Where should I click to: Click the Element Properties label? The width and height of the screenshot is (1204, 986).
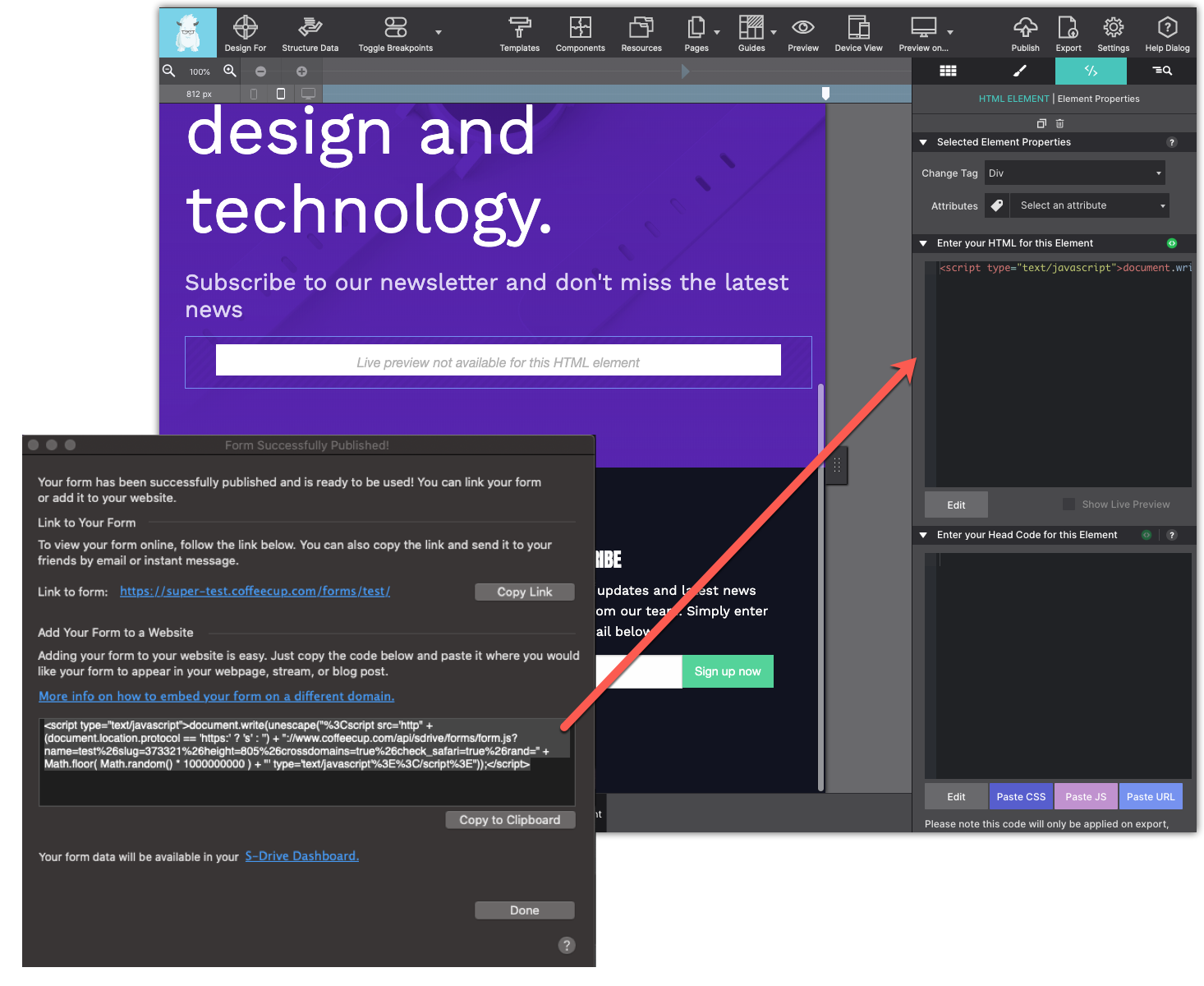click(x=1098, y=99)
